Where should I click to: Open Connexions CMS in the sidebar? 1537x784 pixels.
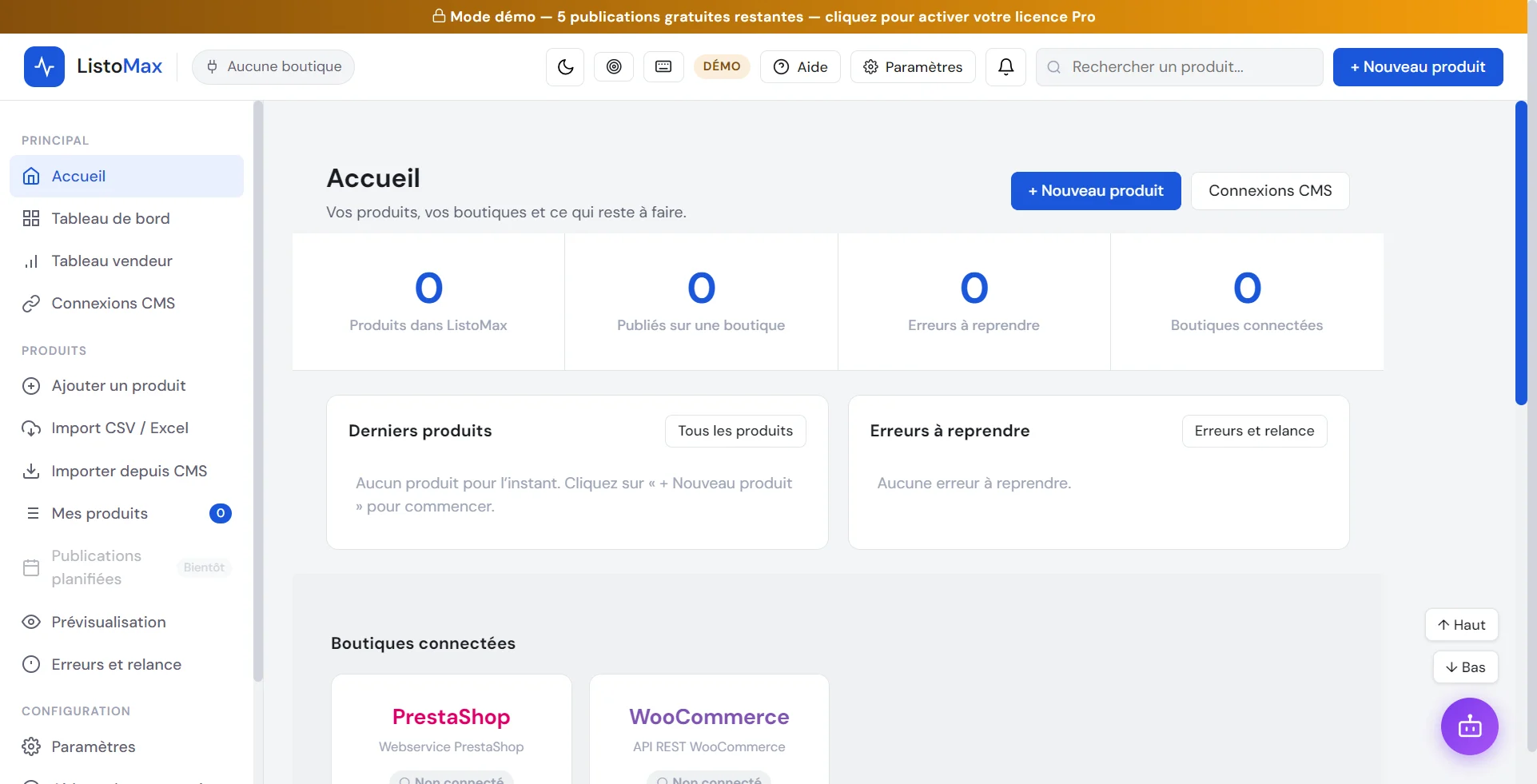tap(126, 304)
